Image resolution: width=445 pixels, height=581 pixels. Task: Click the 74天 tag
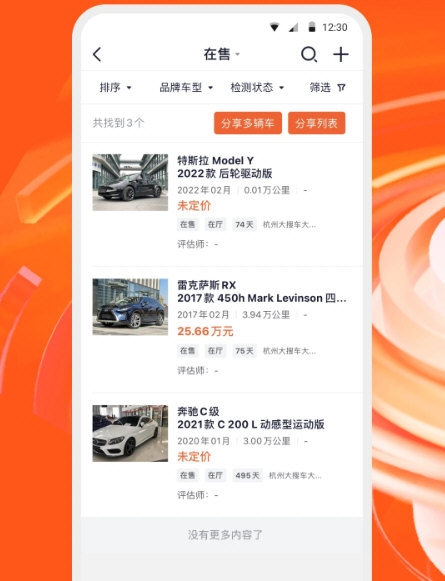coord(244,225)
